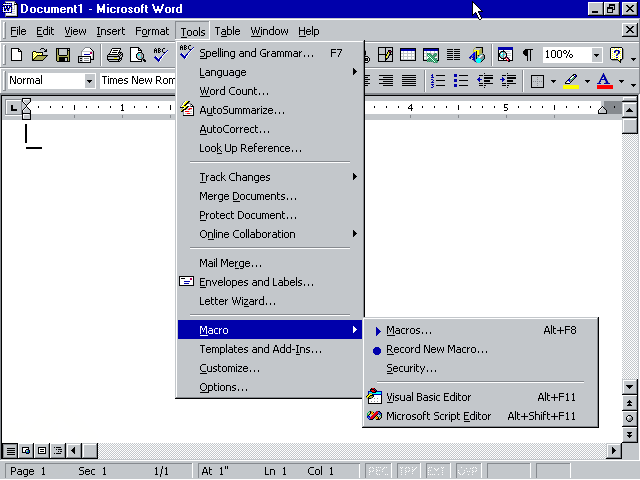Choose Envelopes and Labels menu item
Viewport: 640px width, 480px height.
270,282
